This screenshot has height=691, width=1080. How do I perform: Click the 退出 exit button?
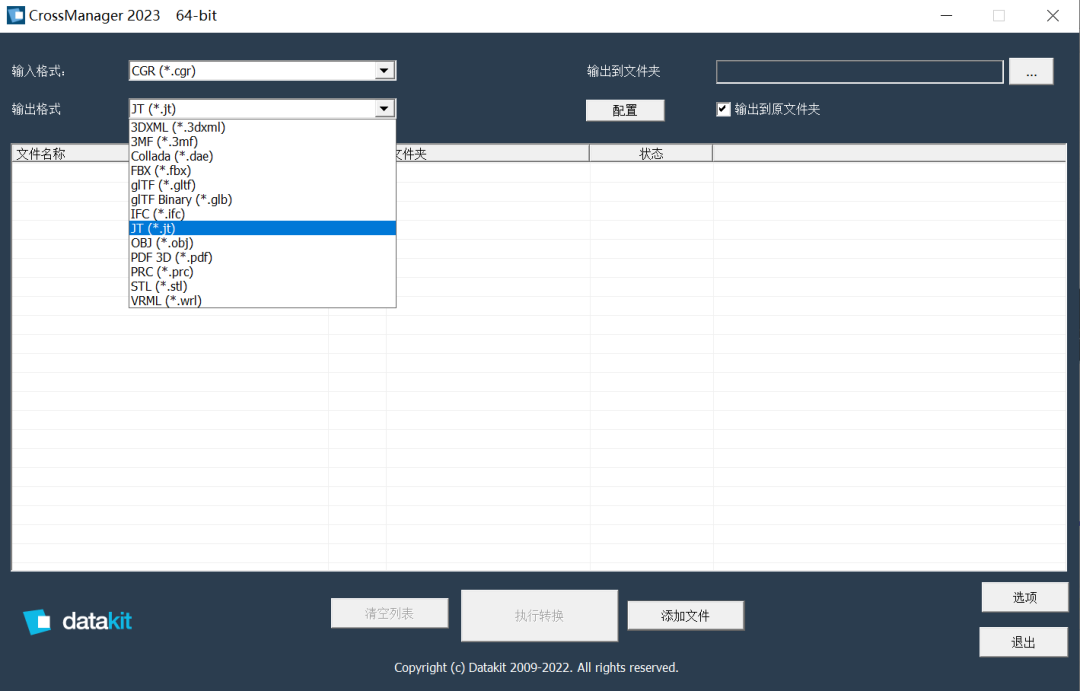click(x=1024, y=642)
